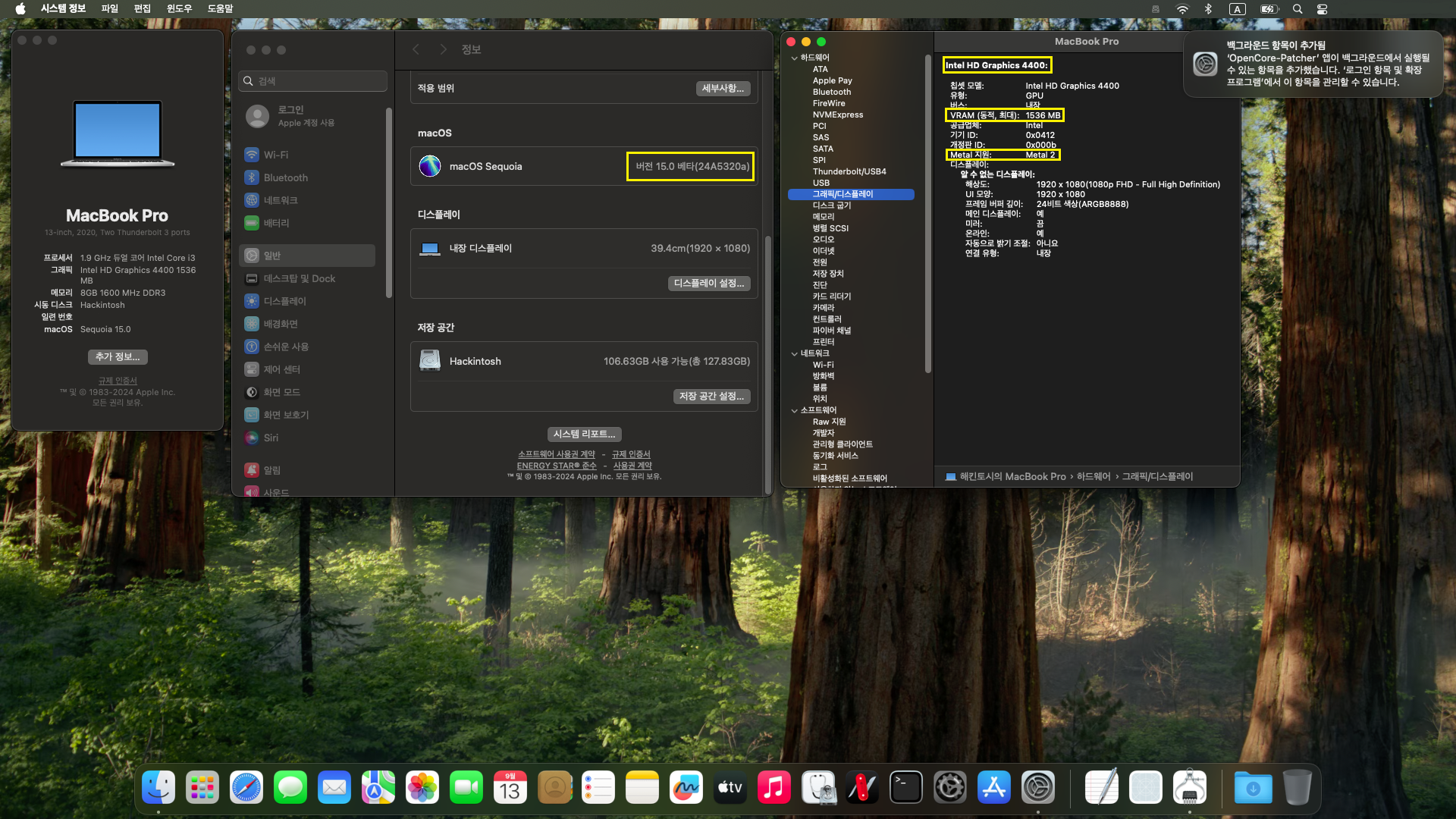Collapse the 소프트웨어 section in System Information
The image size is (1456, 819).
794,410
